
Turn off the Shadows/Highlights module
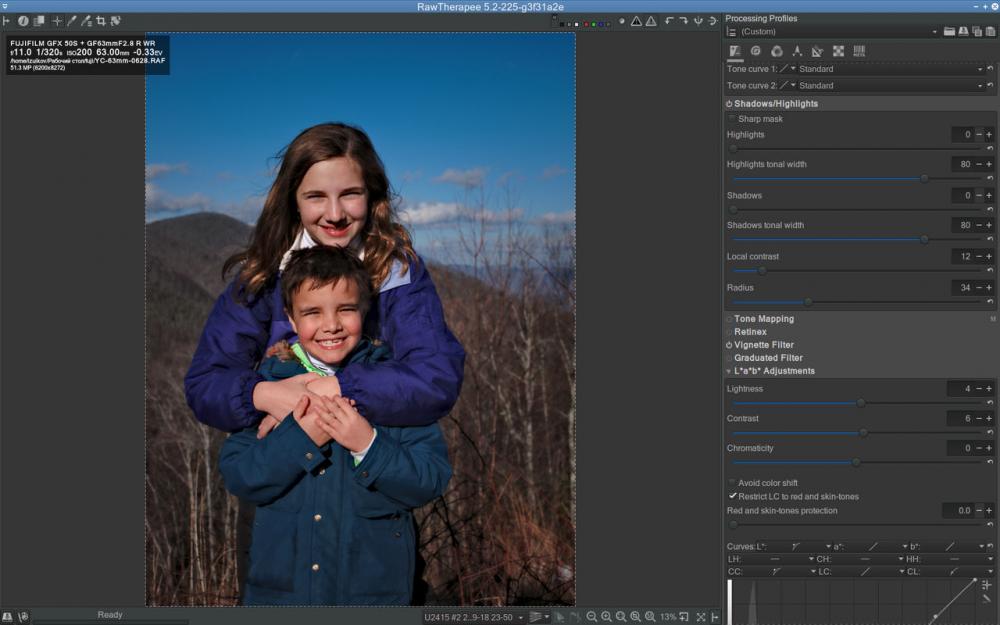point(729,104)
